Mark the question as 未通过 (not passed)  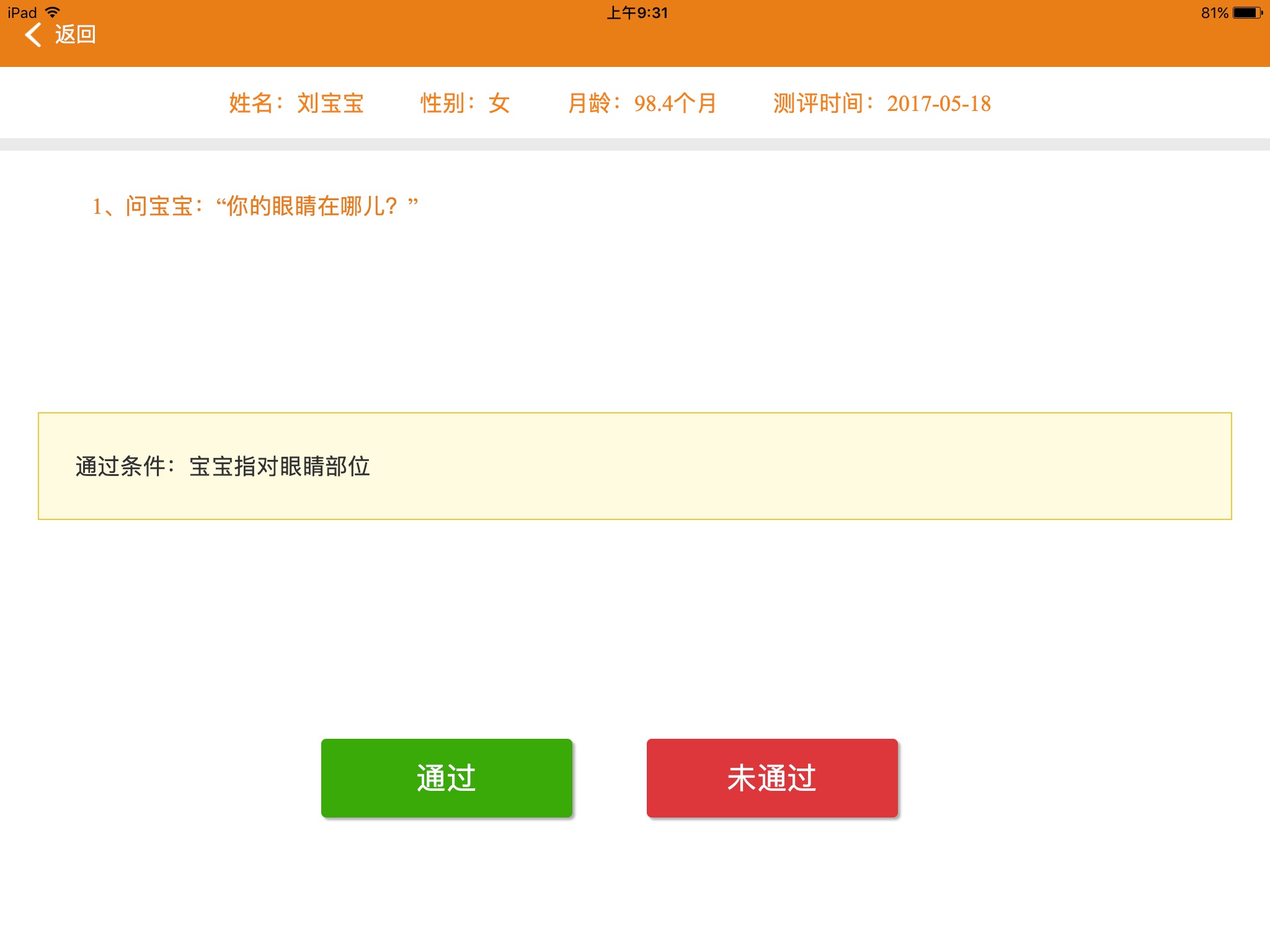coord(772,778)
